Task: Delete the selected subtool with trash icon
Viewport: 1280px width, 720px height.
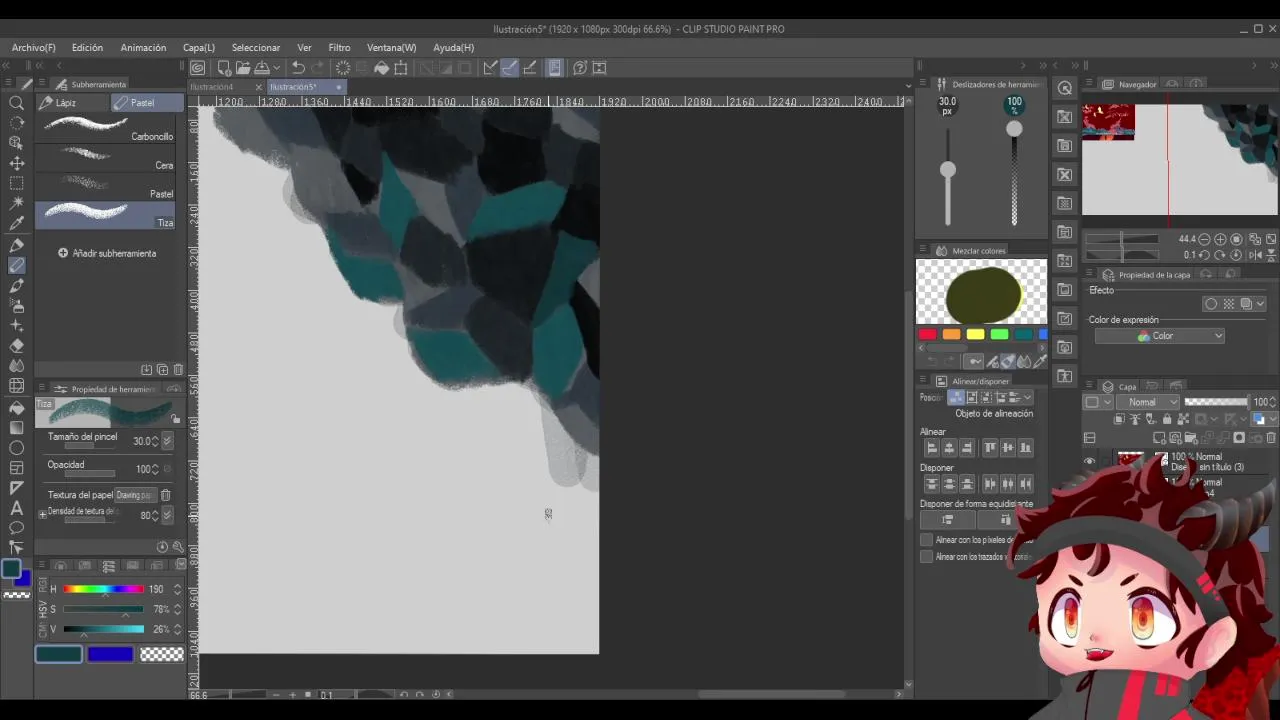Action: [x=178, y=370]
